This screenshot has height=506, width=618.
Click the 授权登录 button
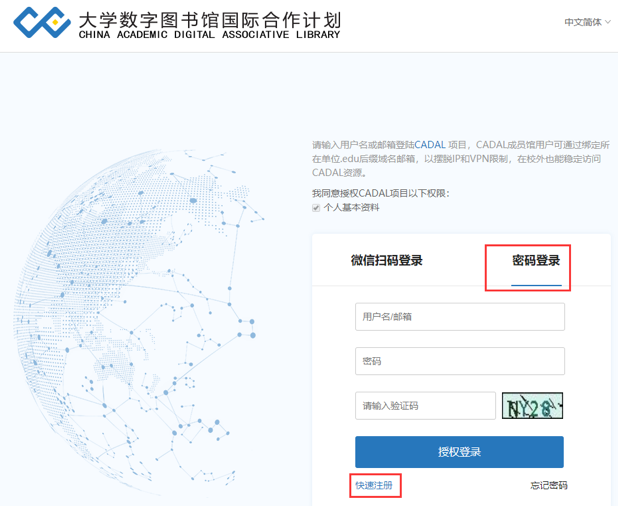click(x=460, y=452)
